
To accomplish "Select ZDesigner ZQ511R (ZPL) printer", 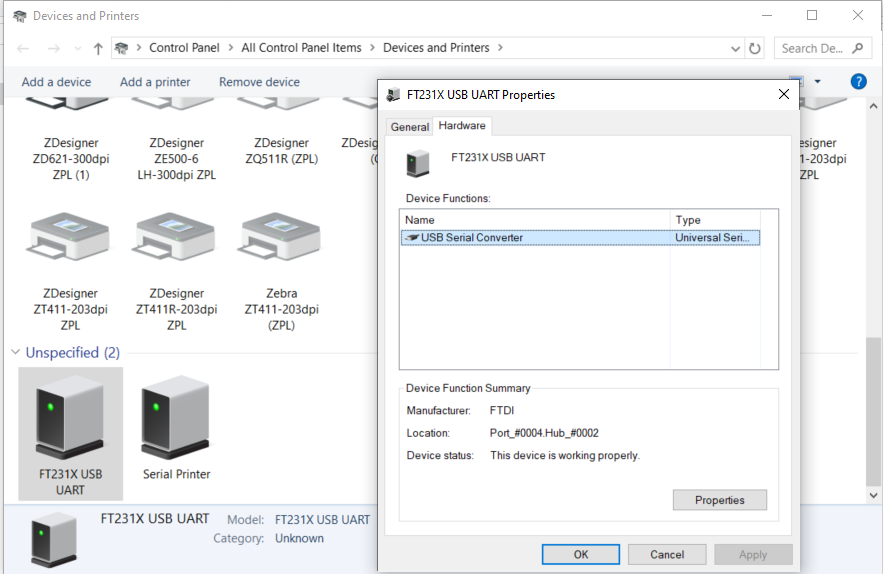I will coord(282,151).
